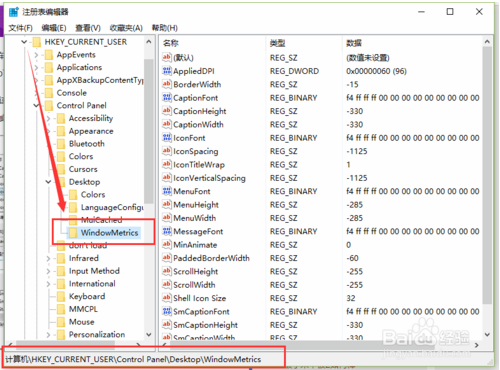Select the MenuWidth value name
This screenshot has width=500, height=370.
point(195,218)
